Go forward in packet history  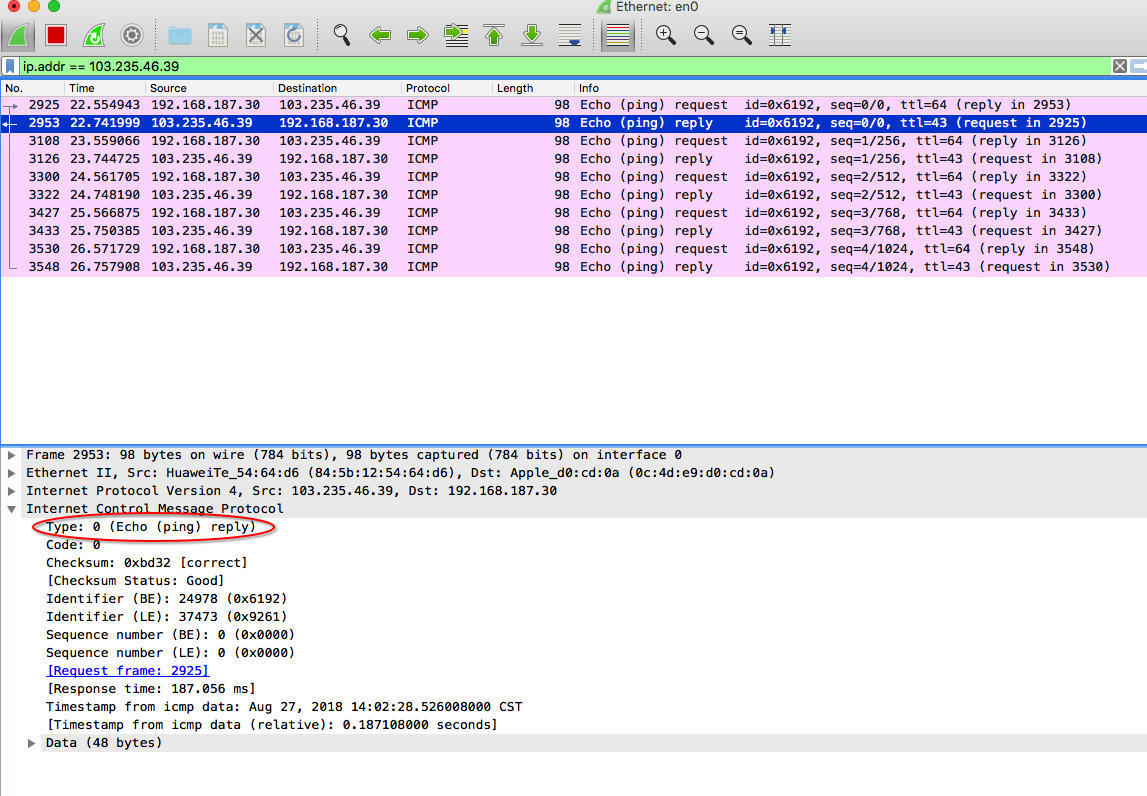[418, 34]
